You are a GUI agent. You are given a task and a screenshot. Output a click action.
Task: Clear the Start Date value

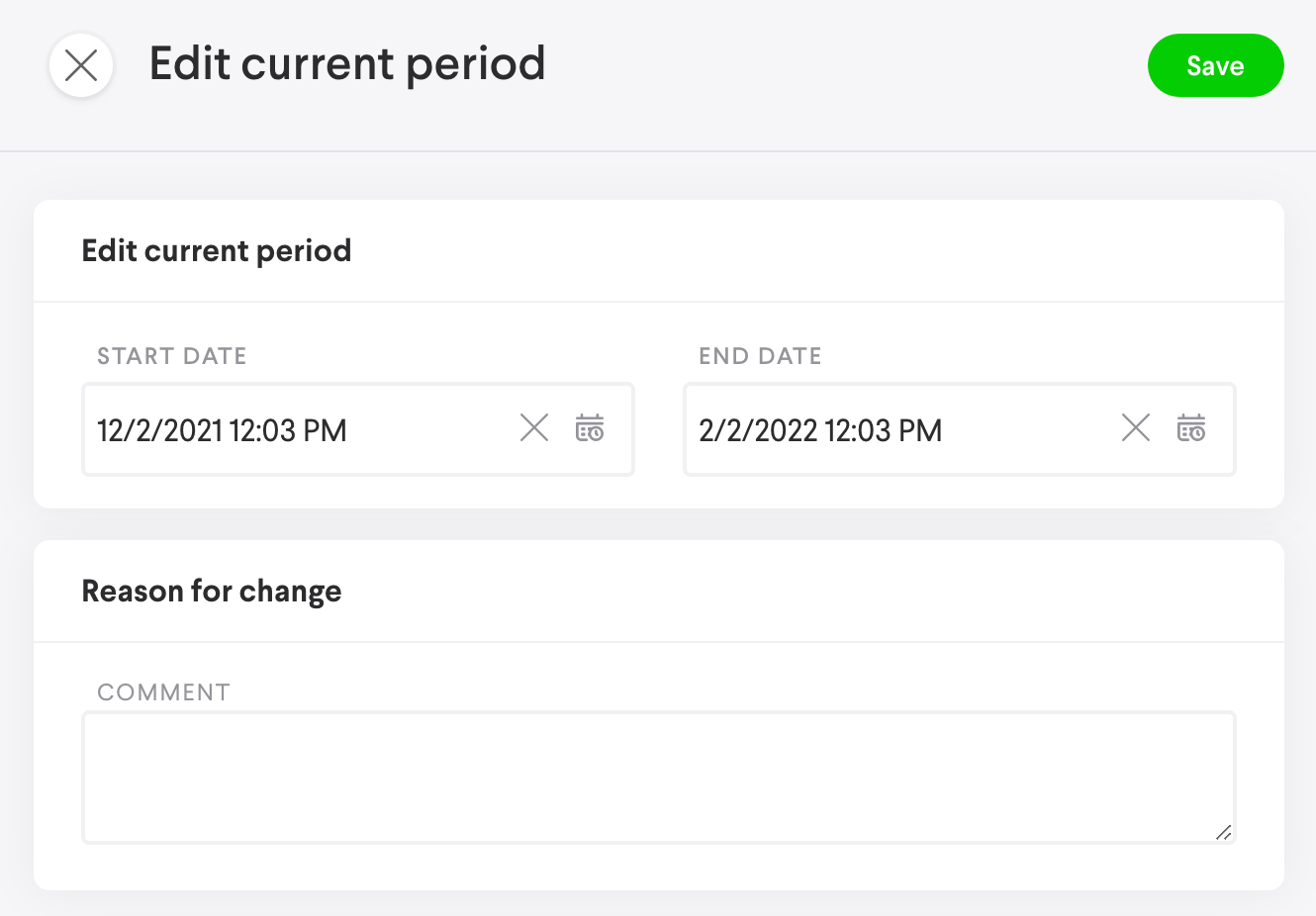(534, 428)
